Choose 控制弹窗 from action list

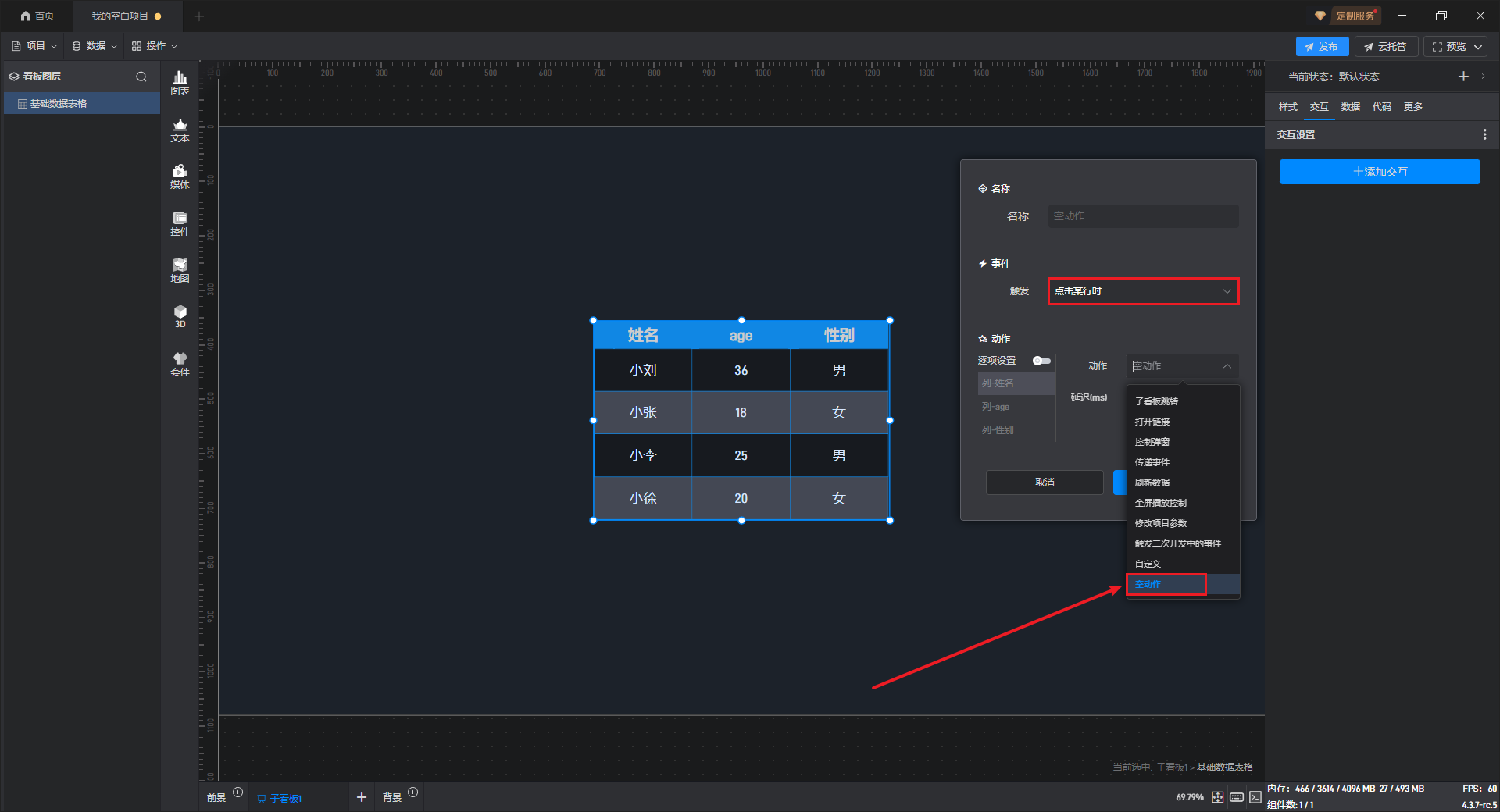tap(1183, 442)
